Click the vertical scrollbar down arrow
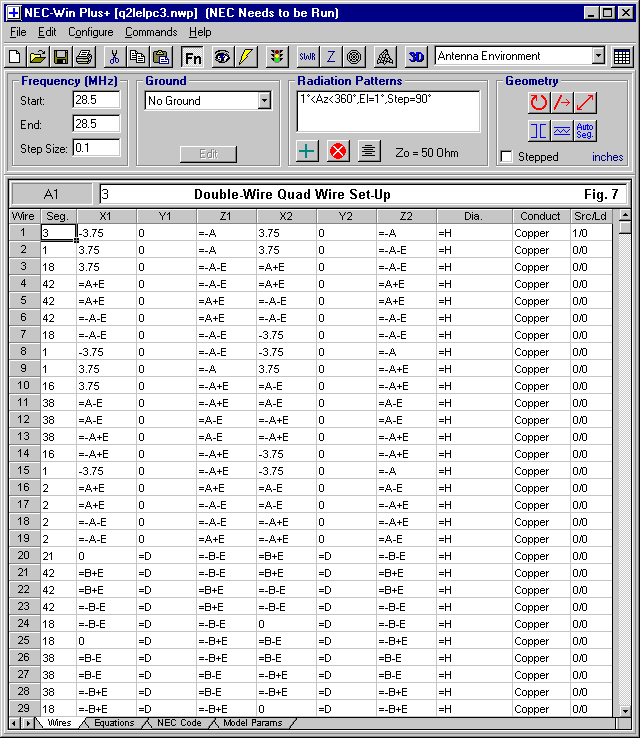 click(x=625, y=708)
